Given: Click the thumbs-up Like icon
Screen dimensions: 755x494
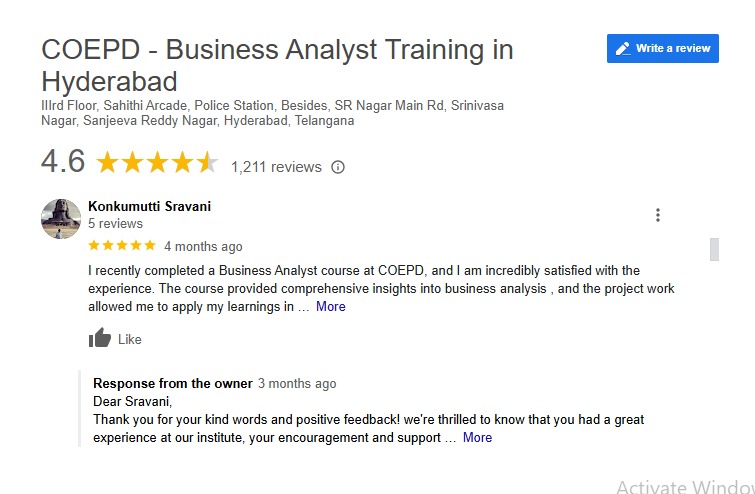Looking at the screenshot, I should 100,339.
